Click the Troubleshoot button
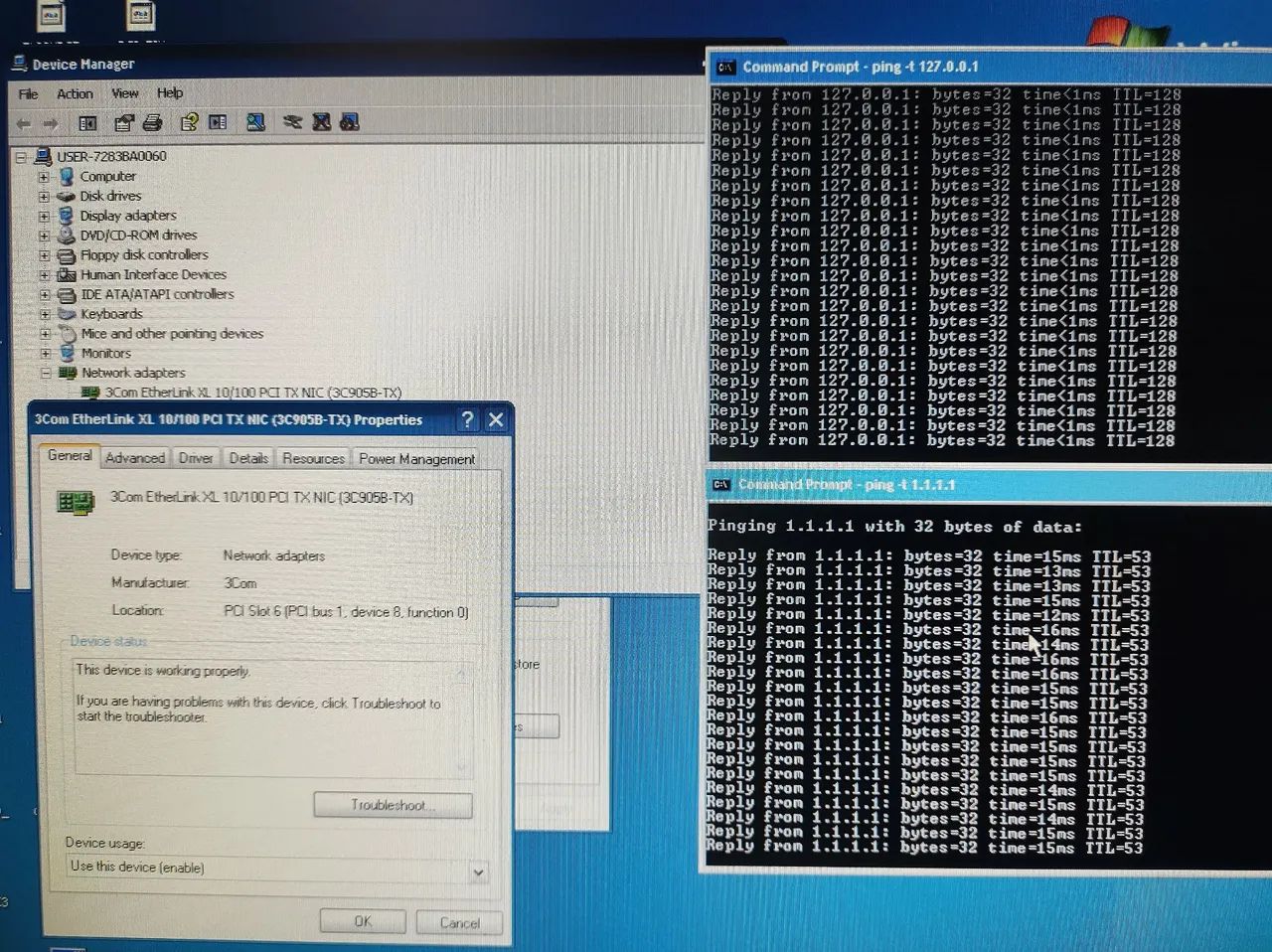 393,805
